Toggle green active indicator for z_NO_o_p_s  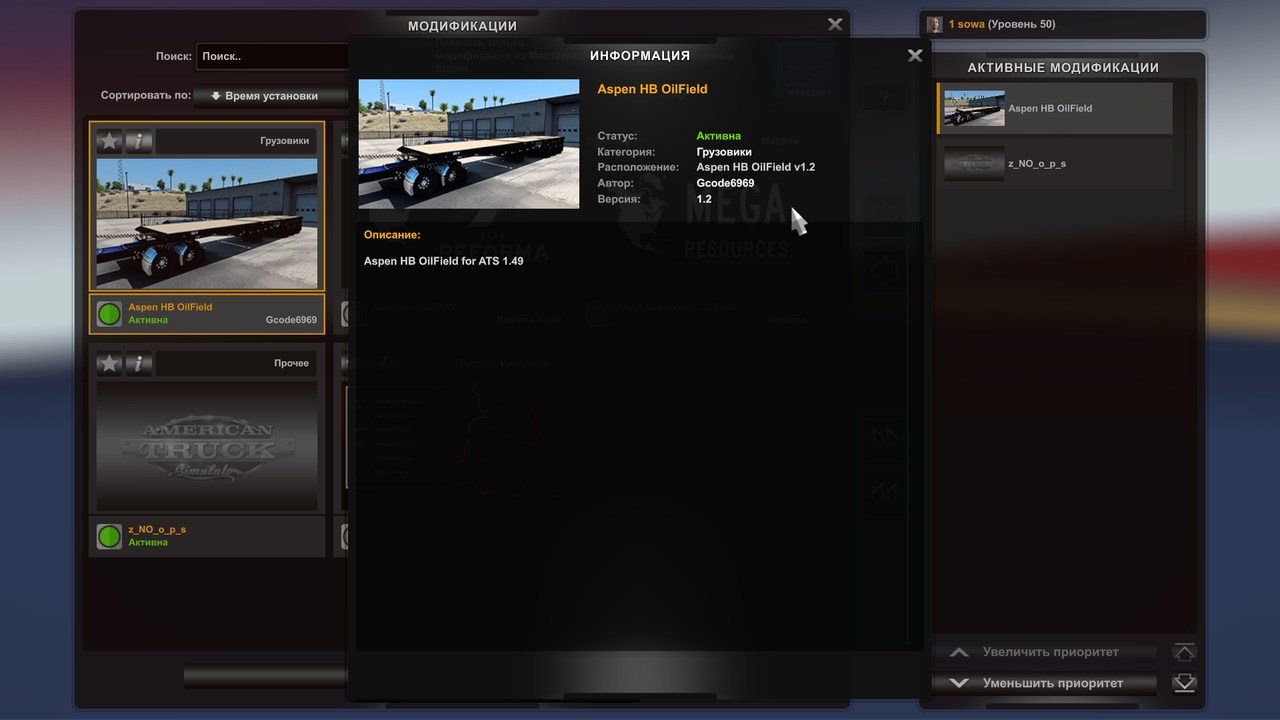pos(109,536)
